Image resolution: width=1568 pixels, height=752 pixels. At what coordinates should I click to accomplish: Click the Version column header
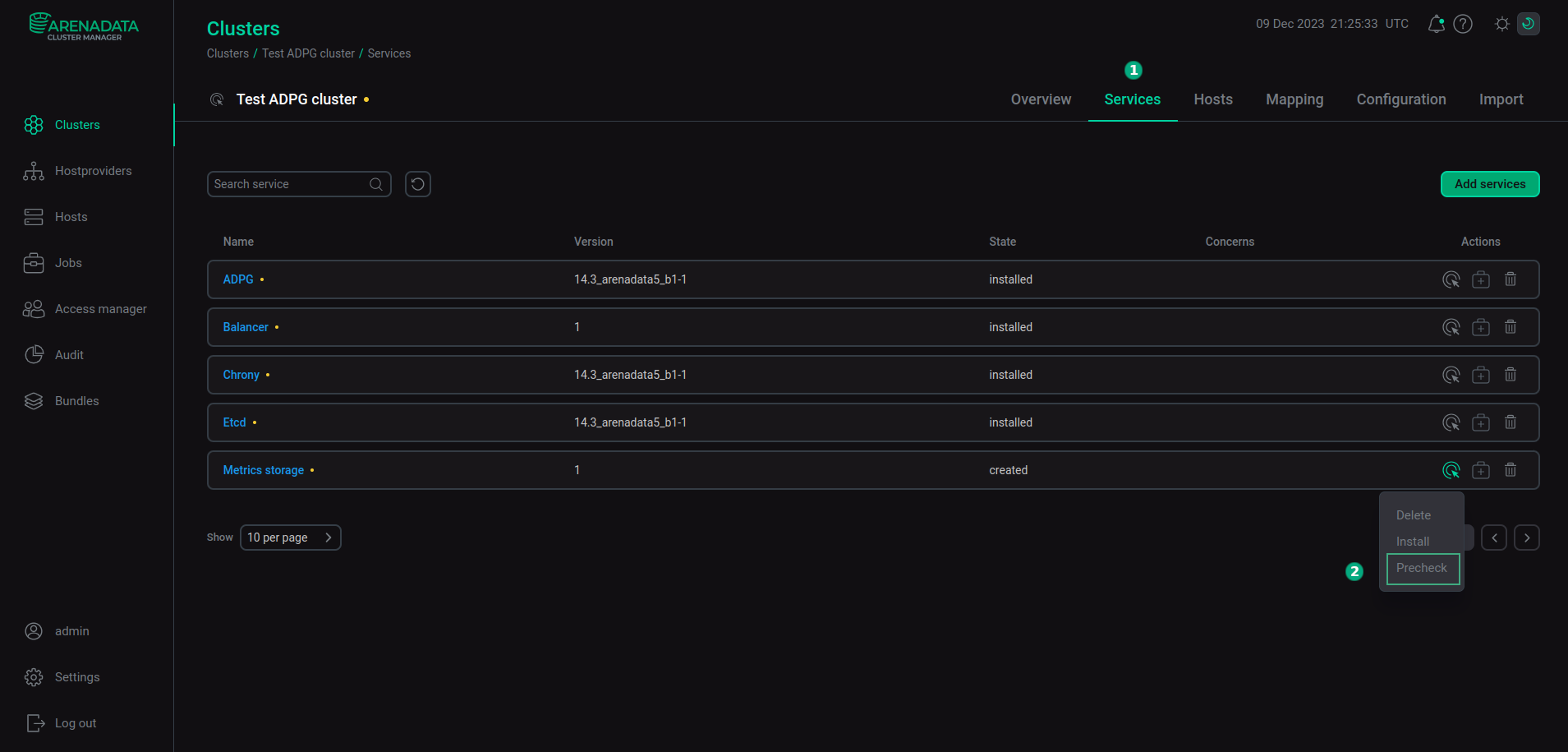pos(593,242)
